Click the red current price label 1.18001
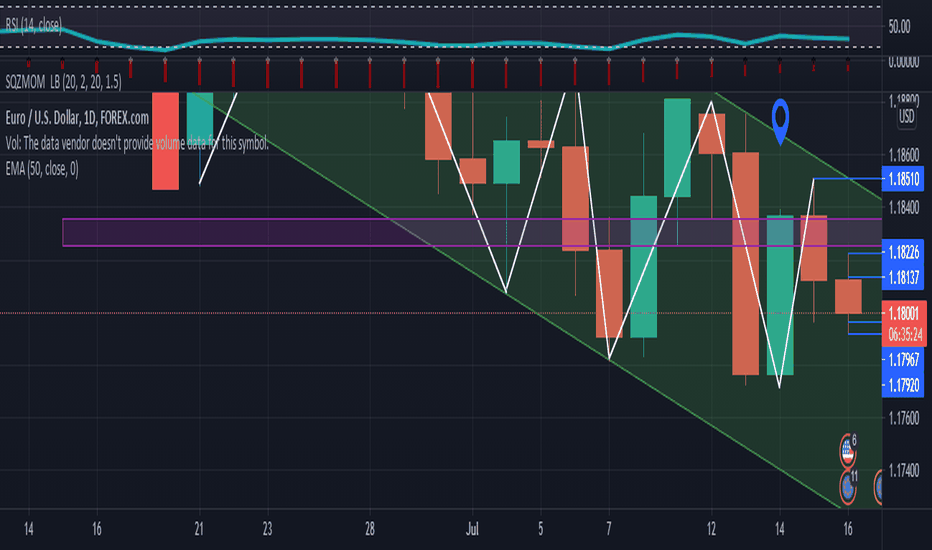Image resolution: width=932 pixels, height=550 pixels. click(903, 314)
